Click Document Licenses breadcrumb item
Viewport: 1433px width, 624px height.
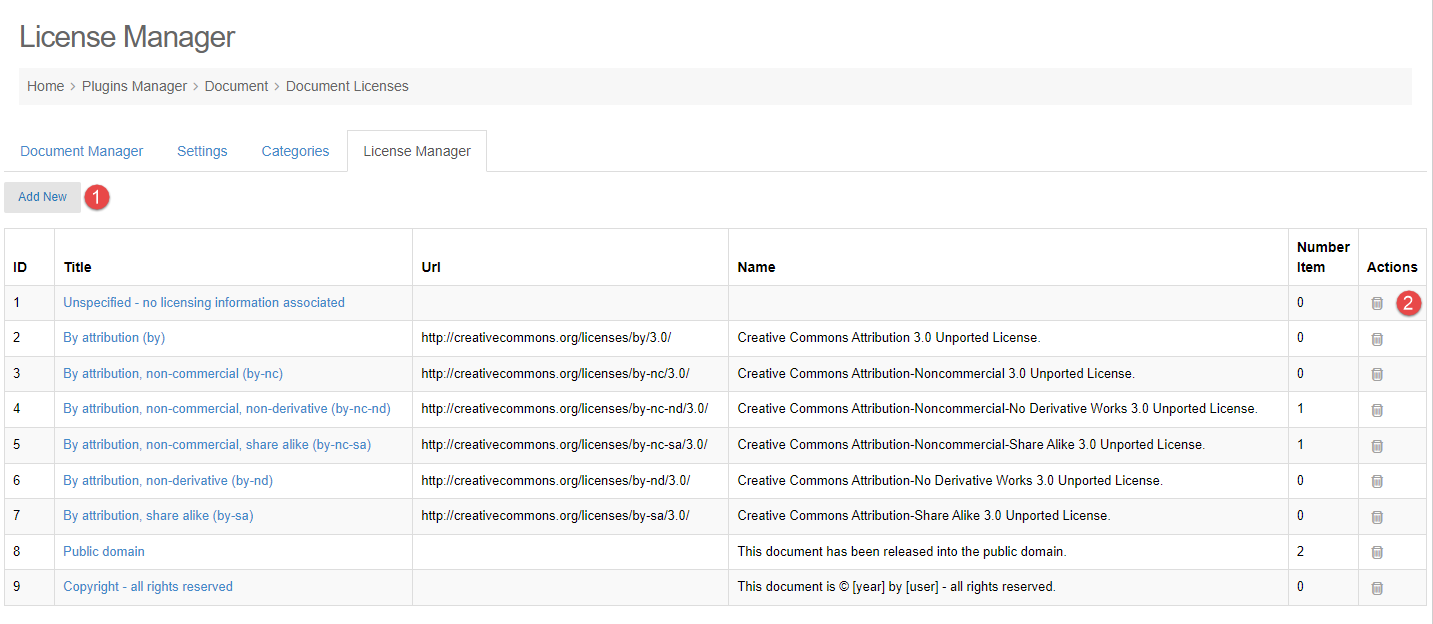tap(347, 86)
